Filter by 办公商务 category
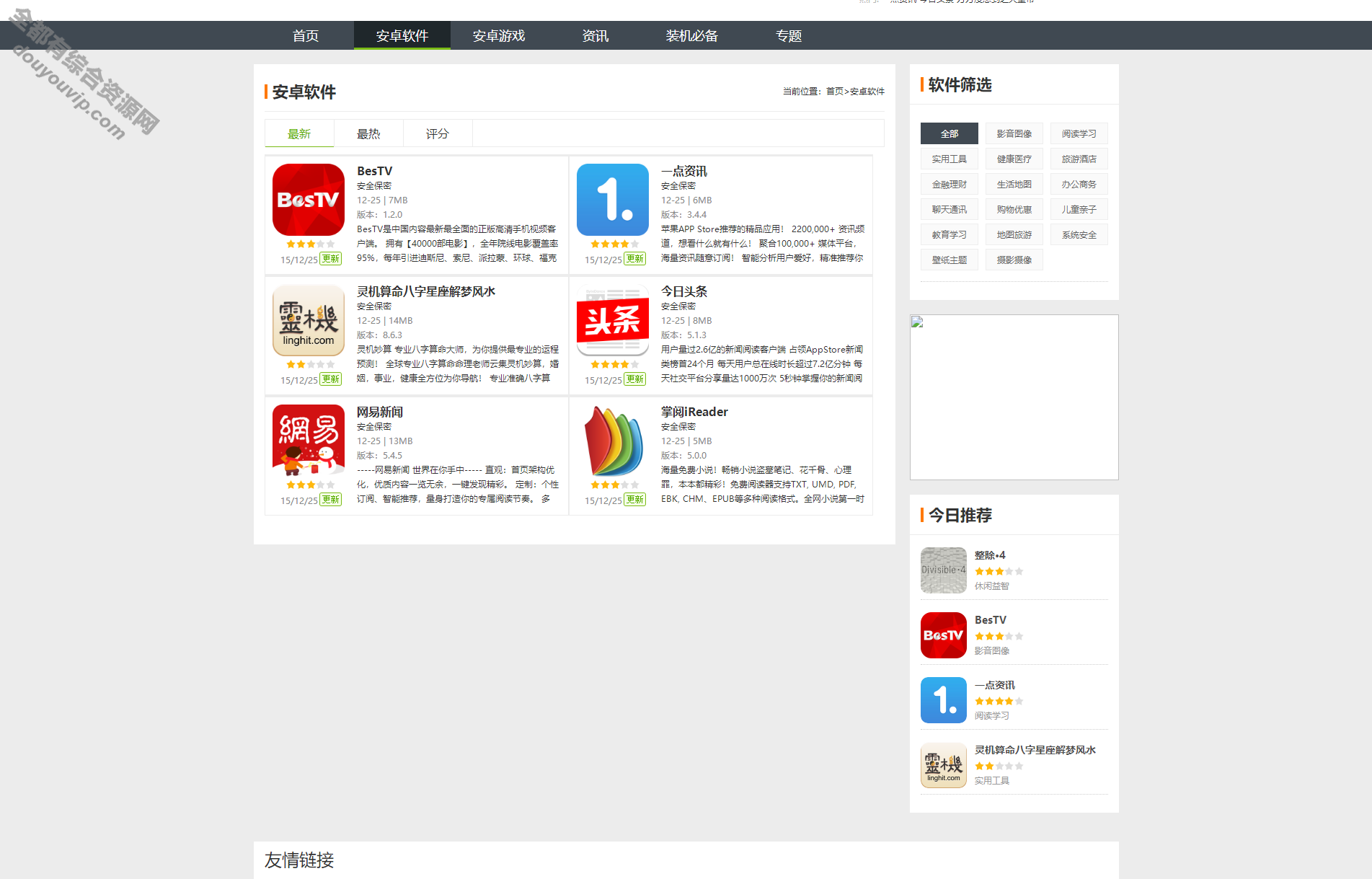Screen dimensions: 1372x879 [1079, 184]
